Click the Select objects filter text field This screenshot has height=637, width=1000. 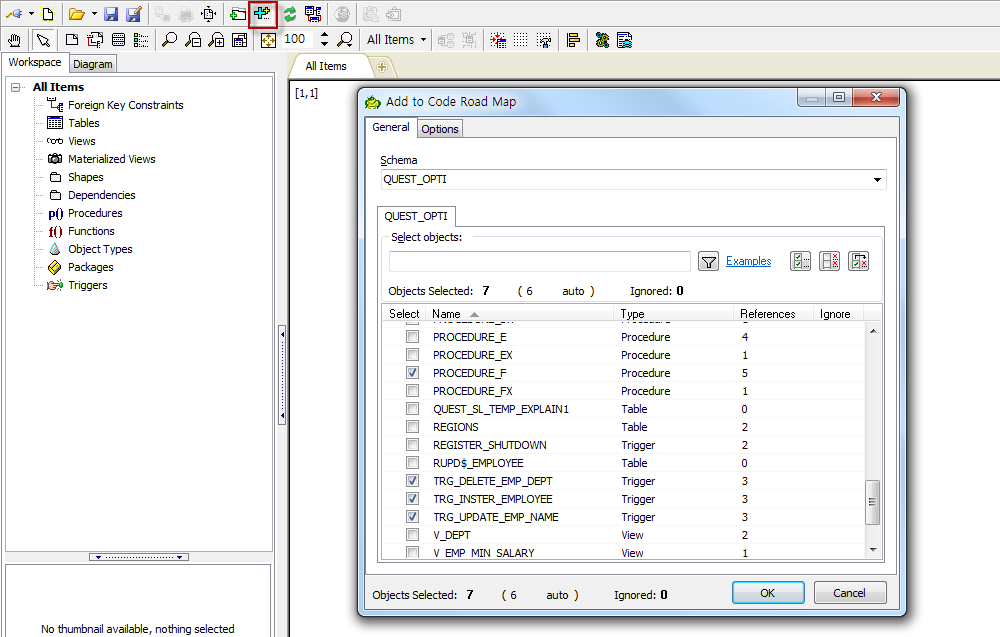[539, 261]
